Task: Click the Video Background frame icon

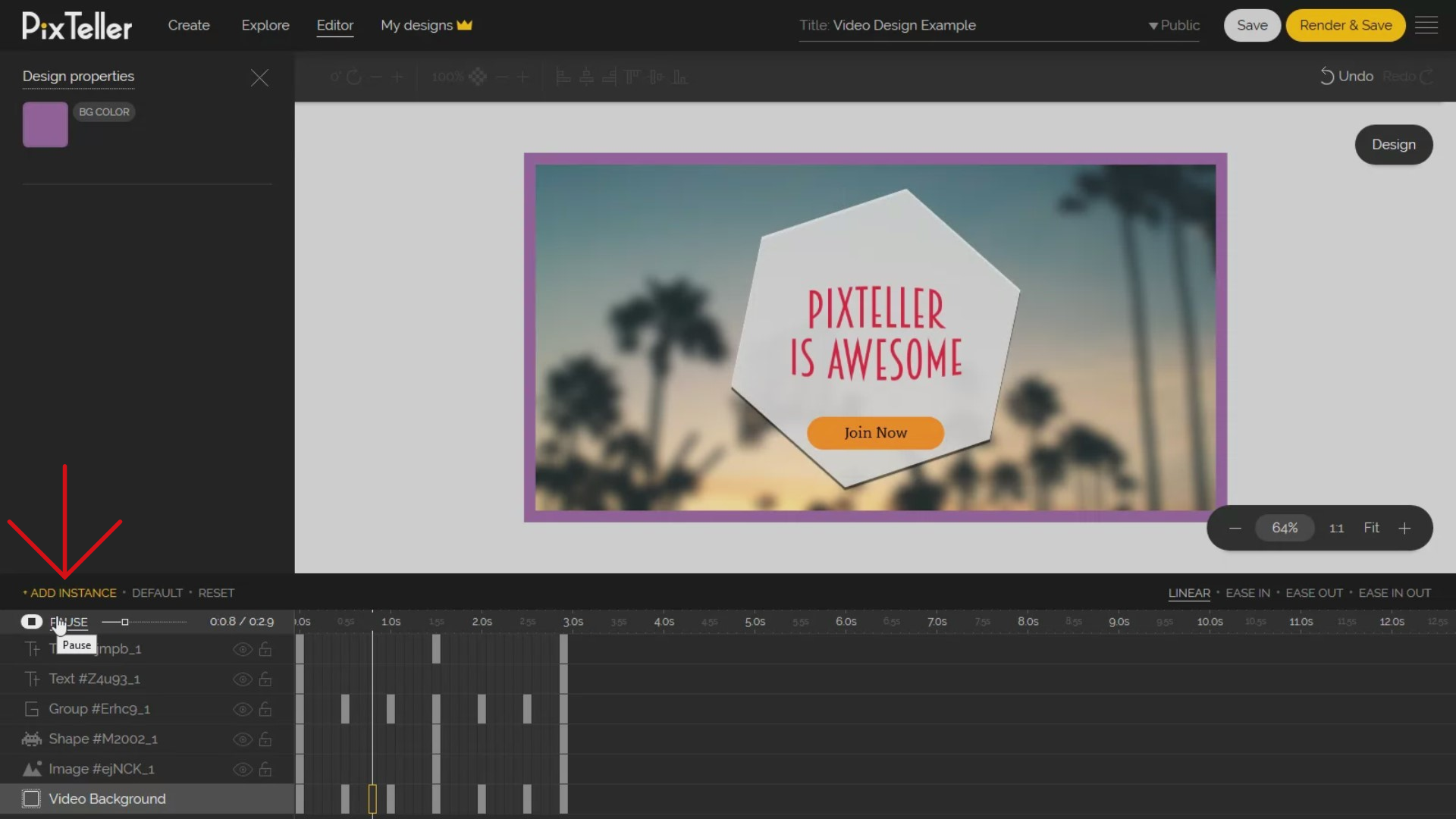Action: (32, 799)
